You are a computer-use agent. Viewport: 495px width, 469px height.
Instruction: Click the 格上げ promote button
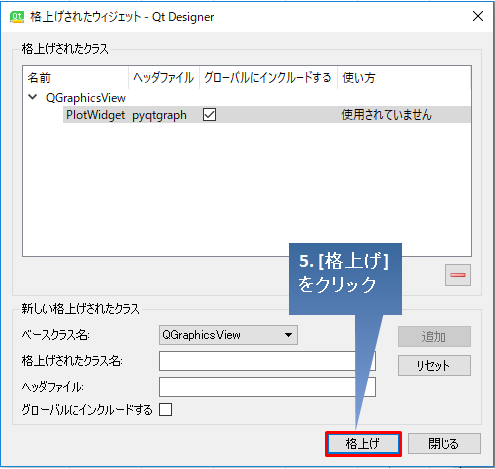[x=363, y=444]
